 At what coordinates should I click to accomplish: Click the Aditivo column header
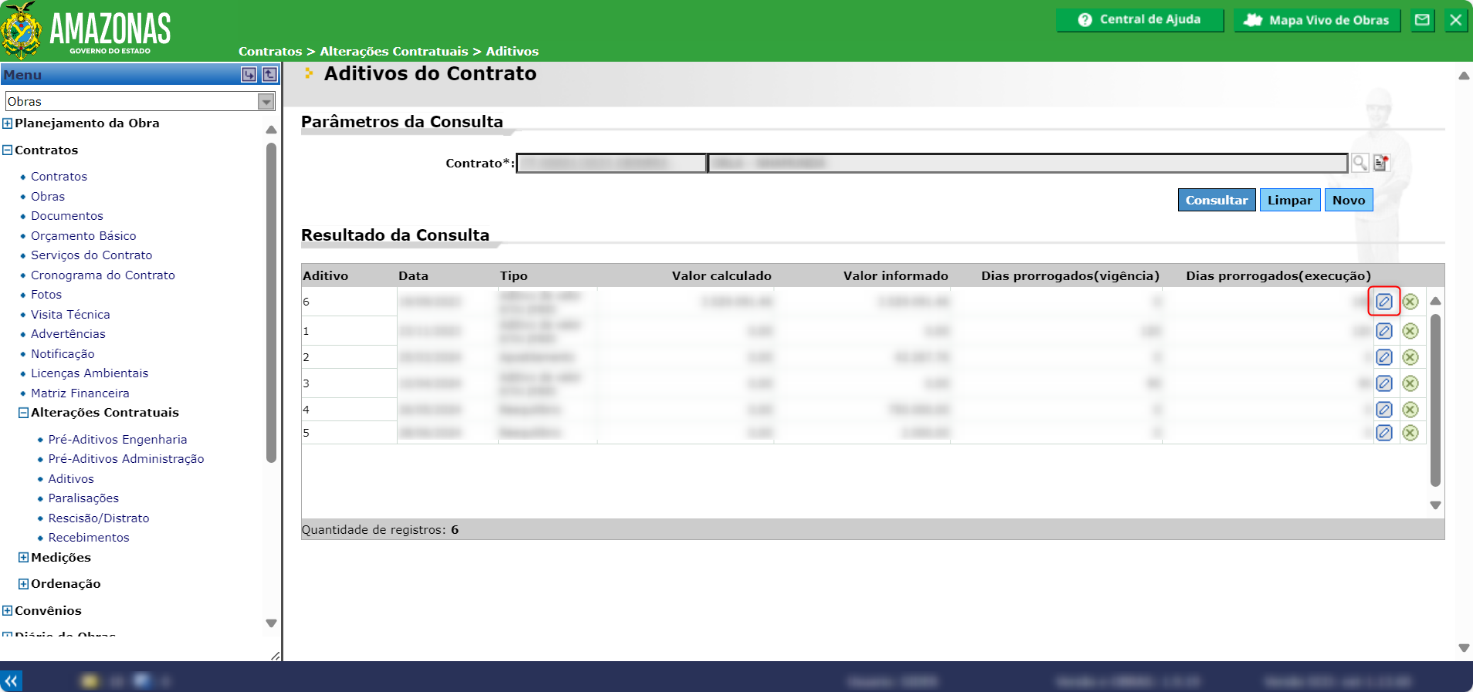(x=325, y=276)
